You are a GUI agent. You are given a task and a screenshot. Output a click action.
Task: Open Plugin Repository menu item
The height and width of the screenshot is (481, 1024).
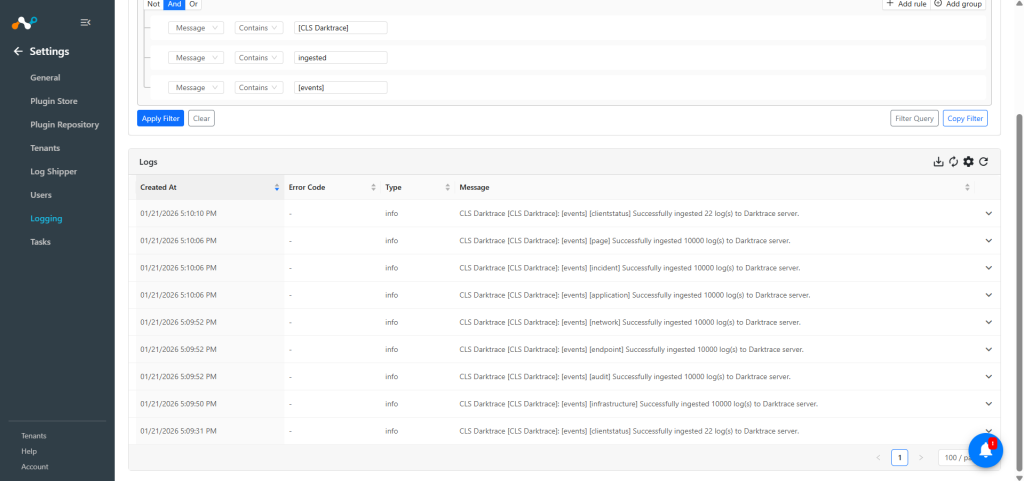65,125
